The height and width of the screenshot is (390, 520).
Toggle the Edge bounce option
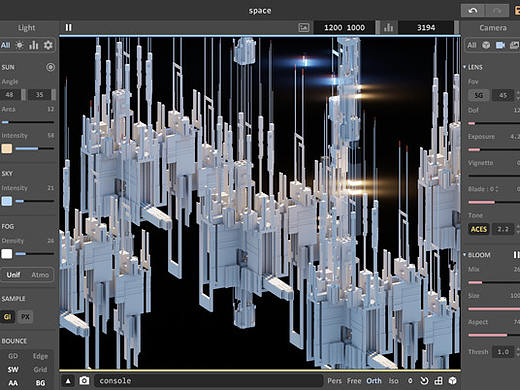40,356
